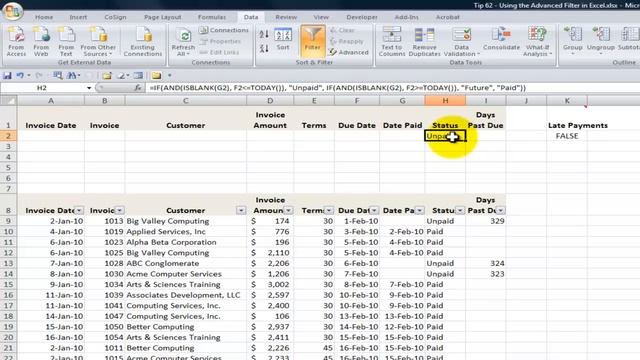Select cell with Big Valley Computing in row 9
This screenshot has height=360, width=640.
click(186, 221)
